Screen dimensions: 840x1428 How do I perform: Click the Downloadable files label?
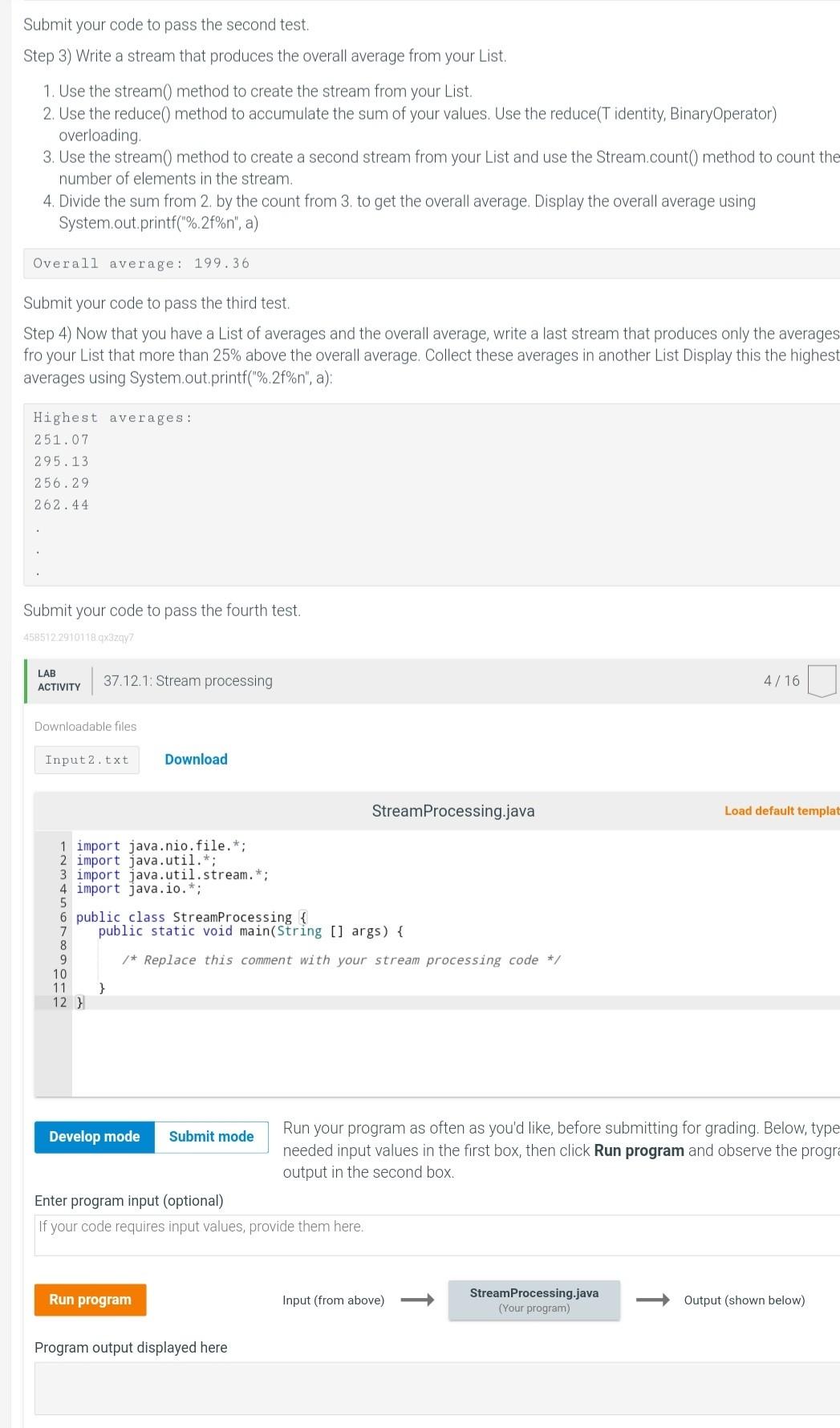(85, 726)
